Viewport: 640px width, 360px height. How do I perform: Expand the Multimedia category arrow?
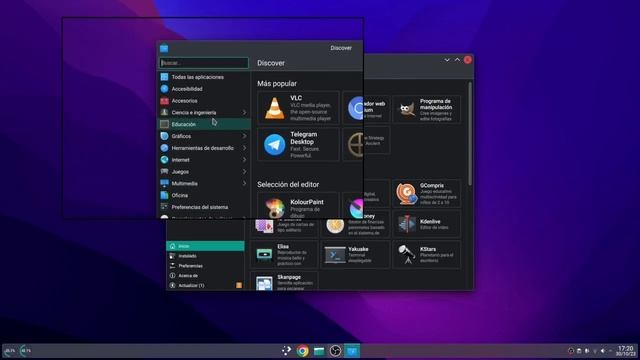click(x=244, y=183)
